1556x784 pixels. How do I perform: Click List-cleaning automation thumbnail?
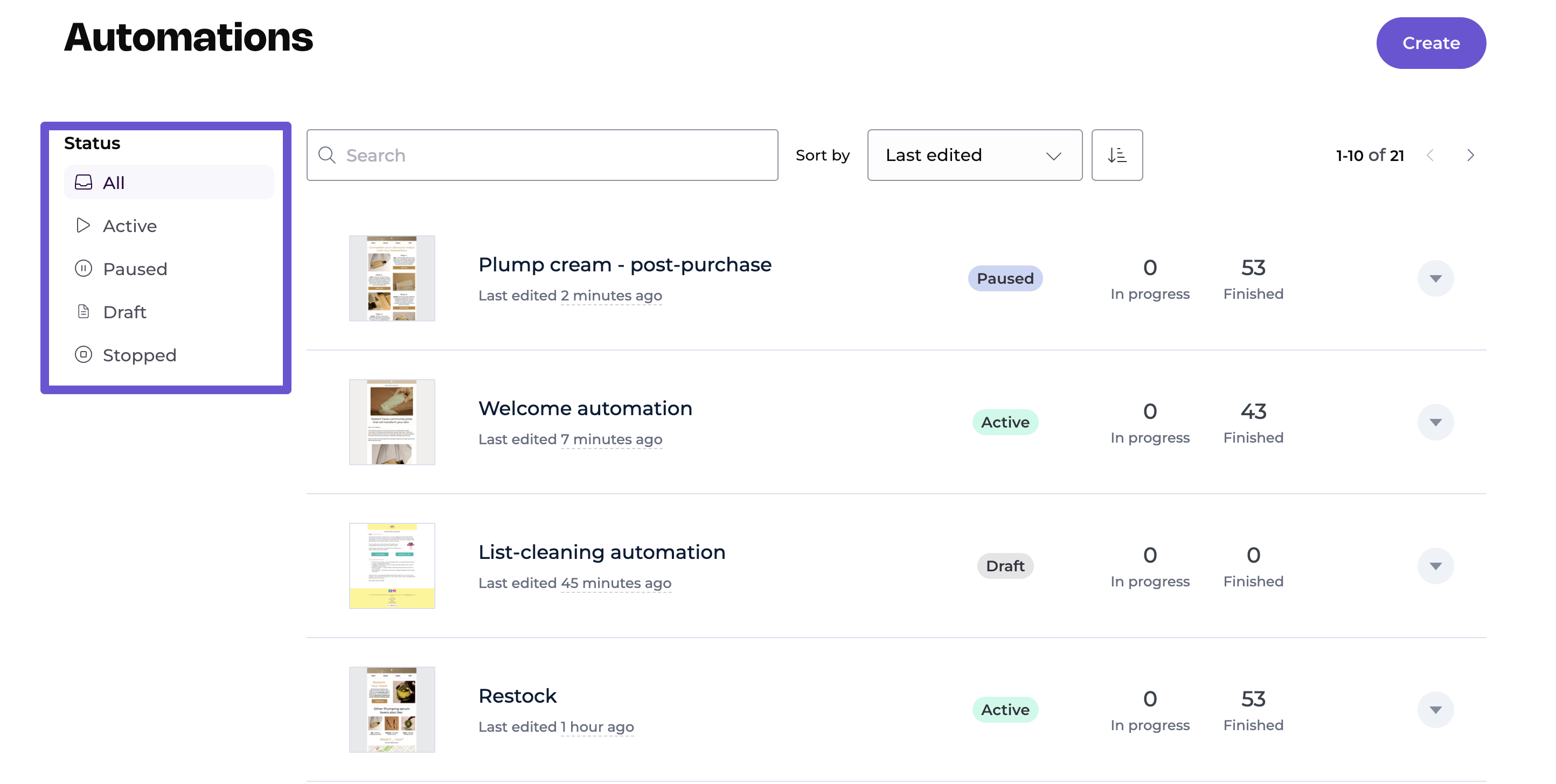click(x=392, y=565)
